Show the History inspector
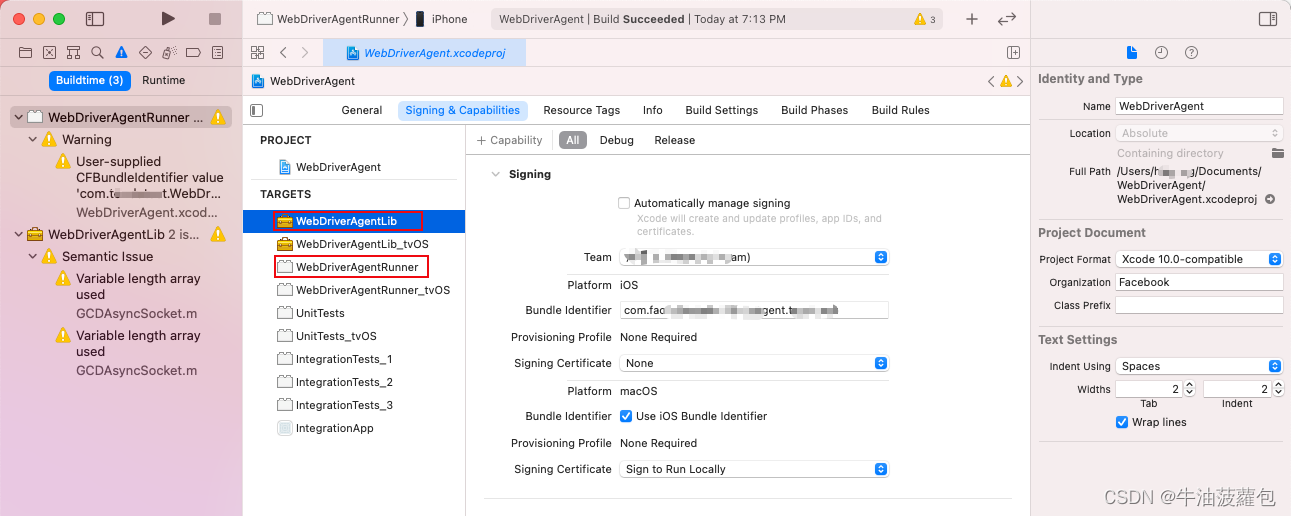 (x=1161, y=52)
